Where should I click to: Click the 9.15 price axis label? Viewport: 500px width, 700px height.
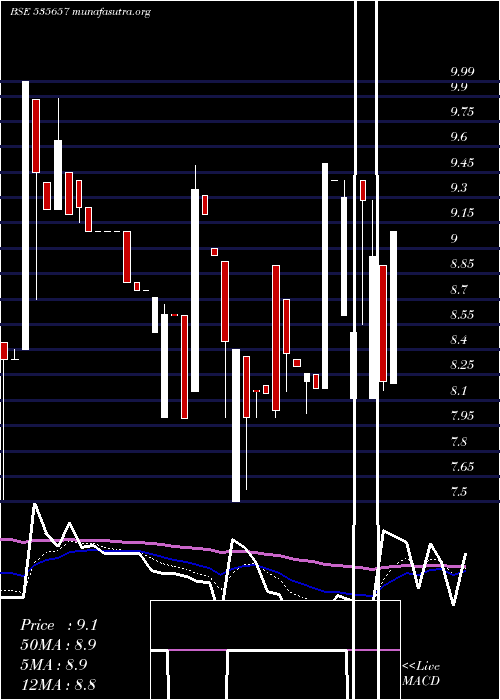click(x=462, y=213)
